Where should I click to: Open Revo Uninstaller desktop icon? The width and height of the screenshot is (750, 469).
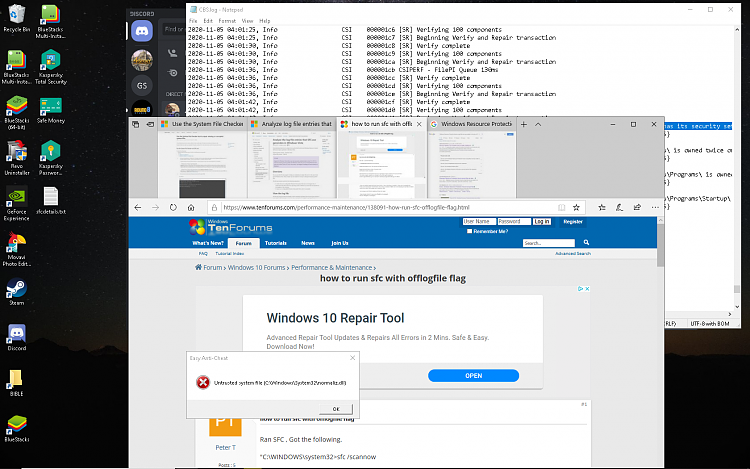pos(17,157)
